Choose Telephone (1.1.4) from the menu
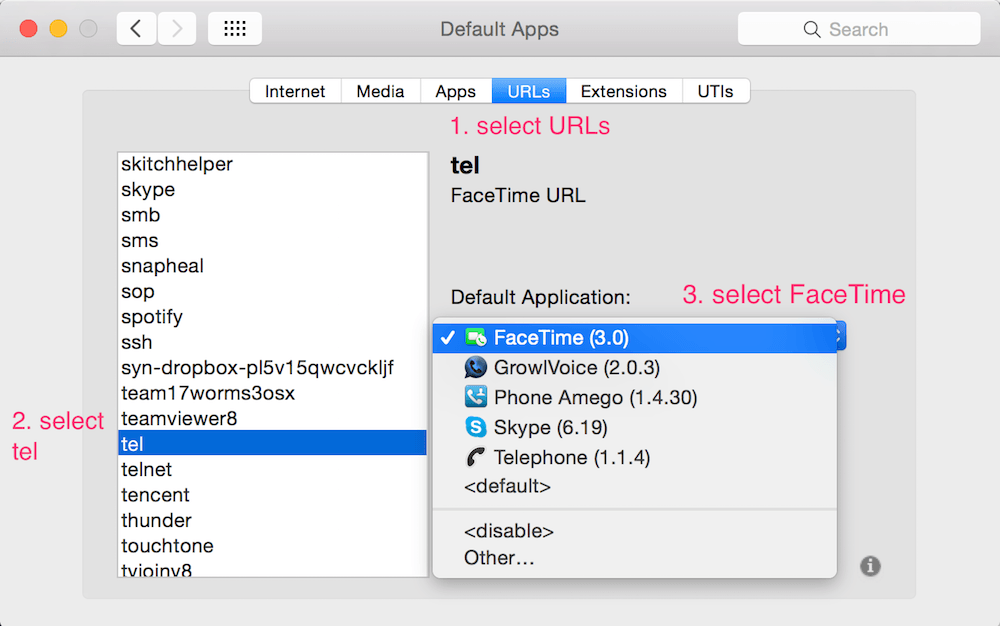The image size is (1000, 626). tap(635, 458)
